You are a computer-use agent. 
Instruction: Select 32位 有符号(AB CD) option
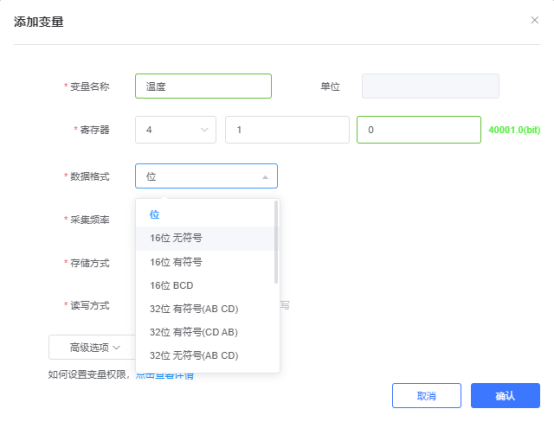pyautogui.click(x=205, y=309)
